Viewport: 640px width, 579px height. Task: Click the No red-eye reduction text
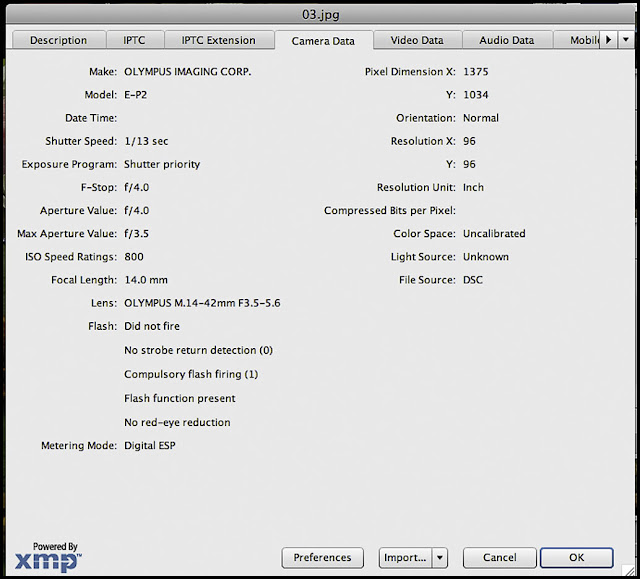click(x=177, y=422)
